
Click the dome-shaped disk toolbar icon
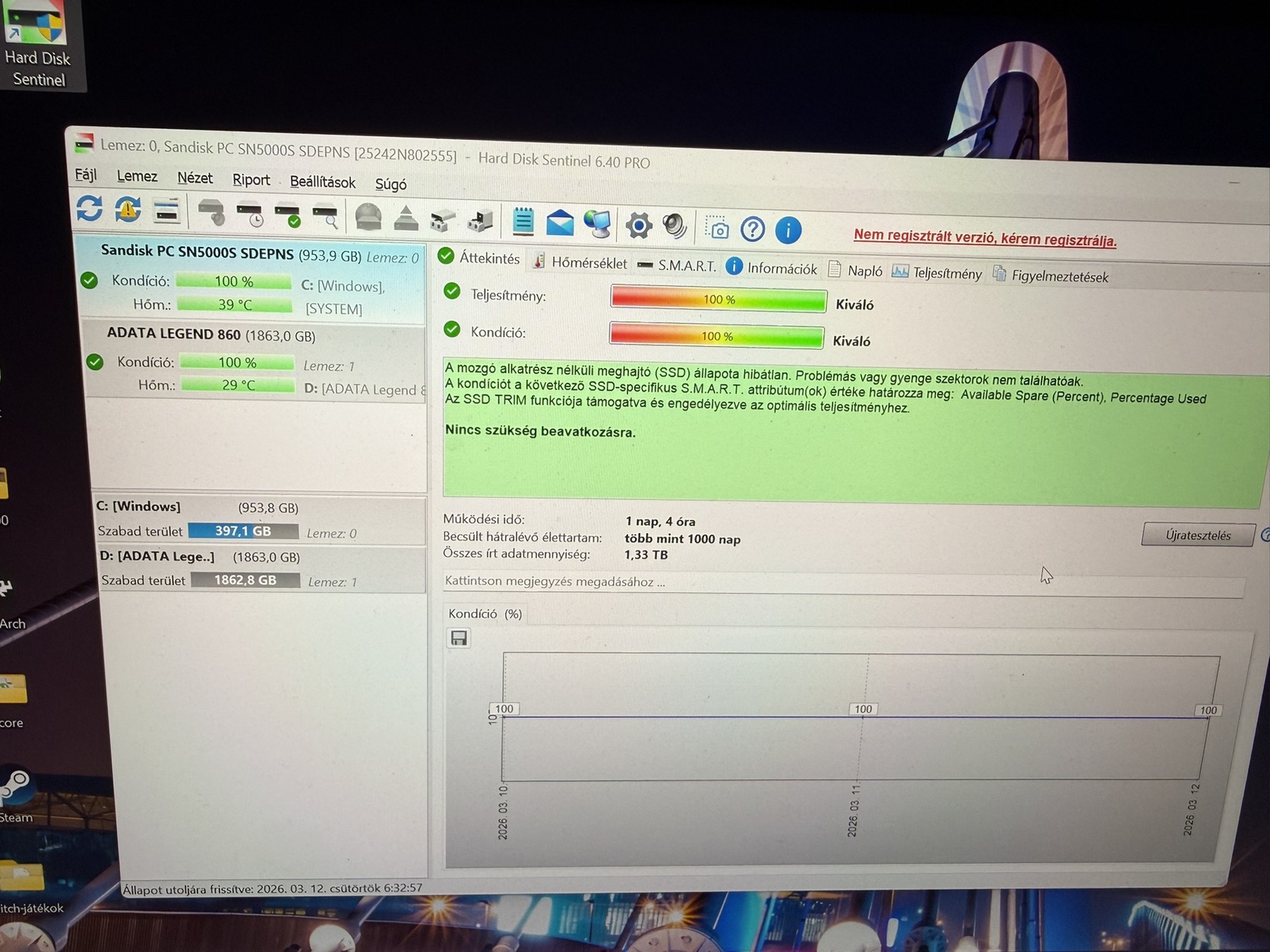pyautogui.click(x=368, y=218)
